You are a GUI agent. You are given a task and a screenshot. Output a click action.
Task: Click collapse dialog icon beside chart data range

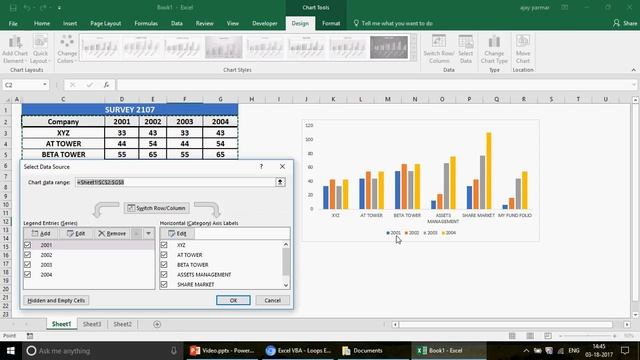(x=280, y=182)
